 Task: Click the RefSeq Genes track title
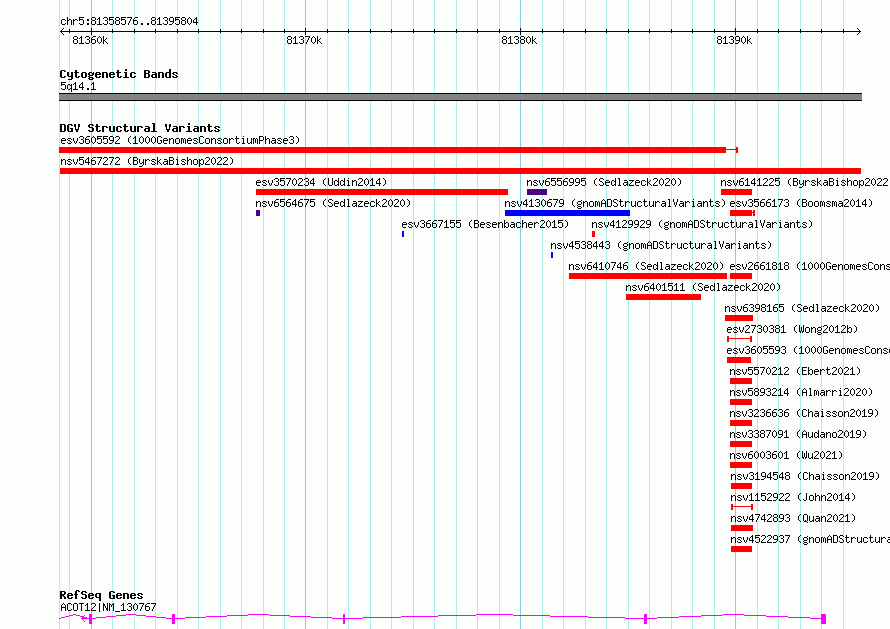coord(101,595)
